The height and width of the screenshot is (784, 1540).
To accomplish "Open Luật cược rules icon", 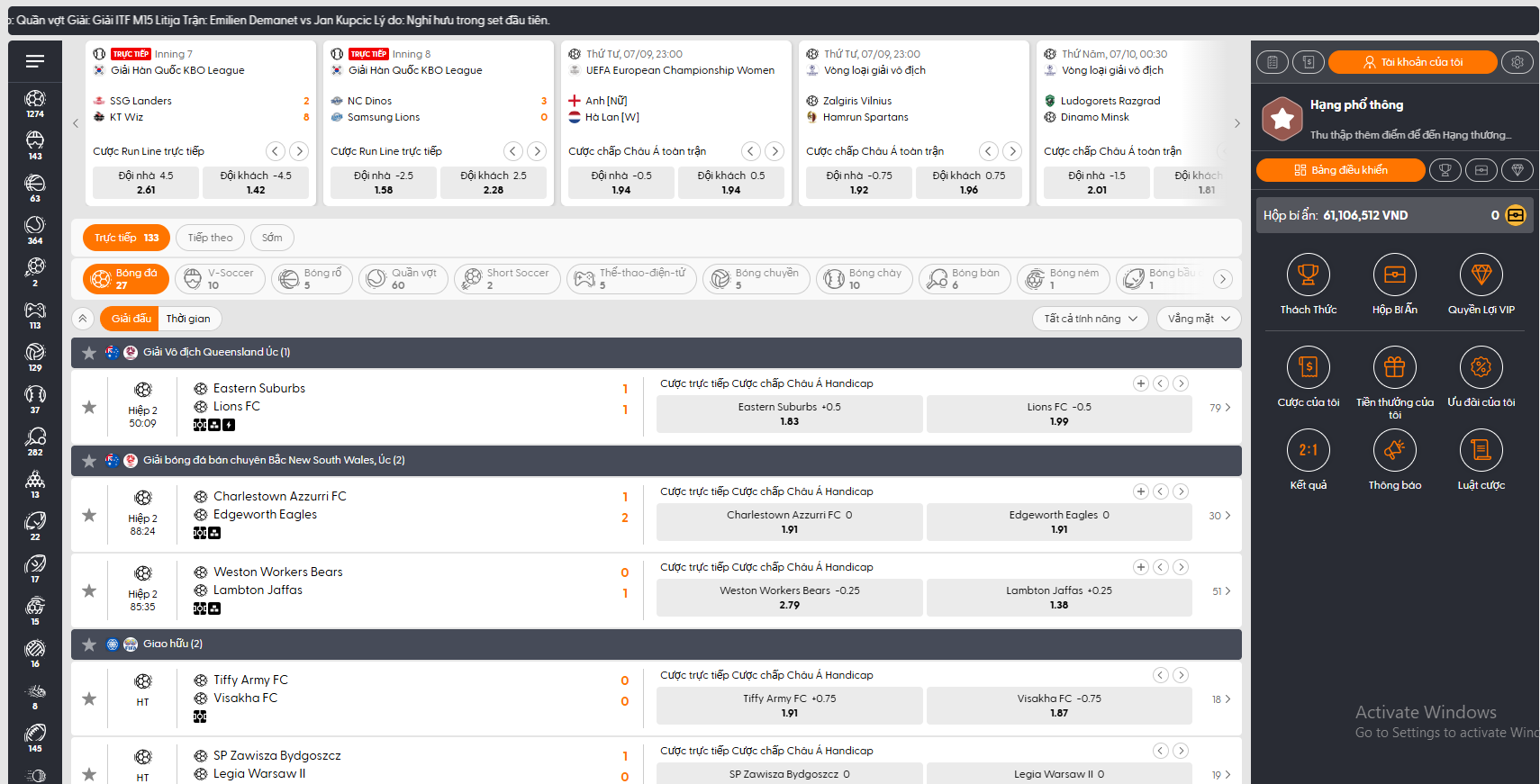I will pyautogui.click(x=1481, y=451).
